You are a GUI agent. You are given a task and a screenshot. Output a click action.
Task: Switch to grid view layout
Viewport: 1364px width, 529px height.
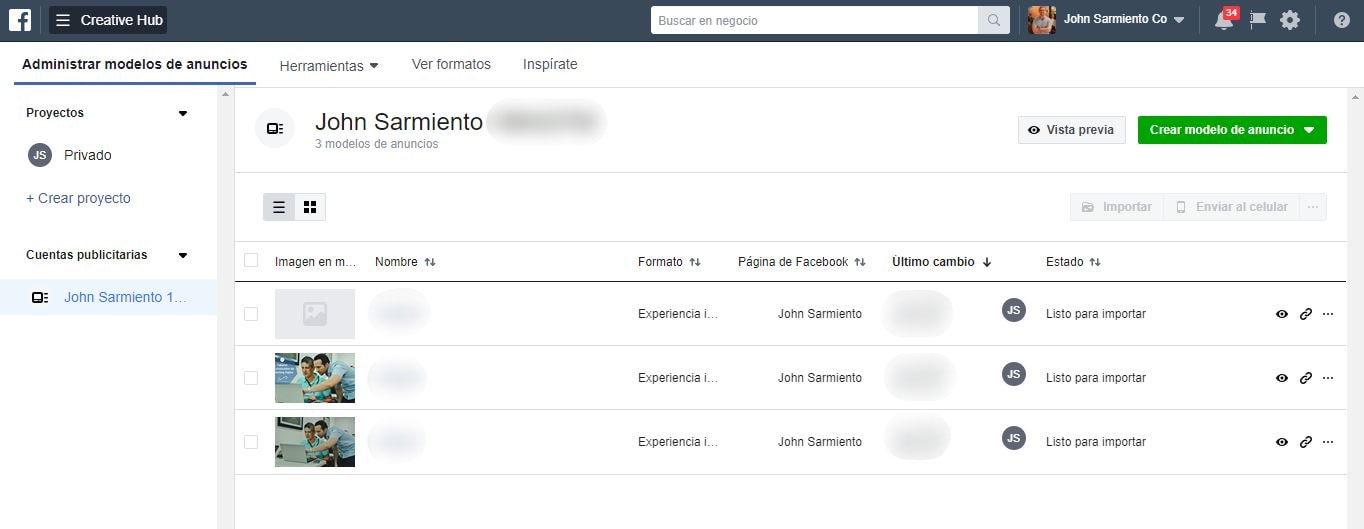310,207
